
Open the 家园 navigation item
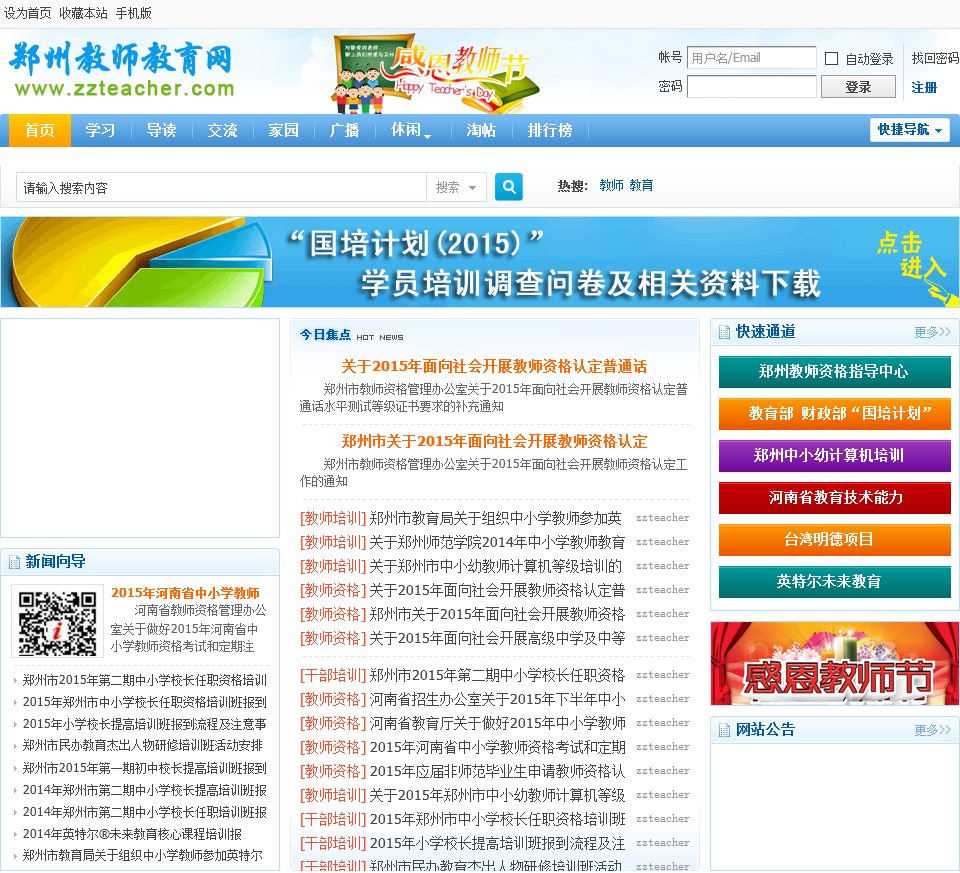(x=283, y=130)
